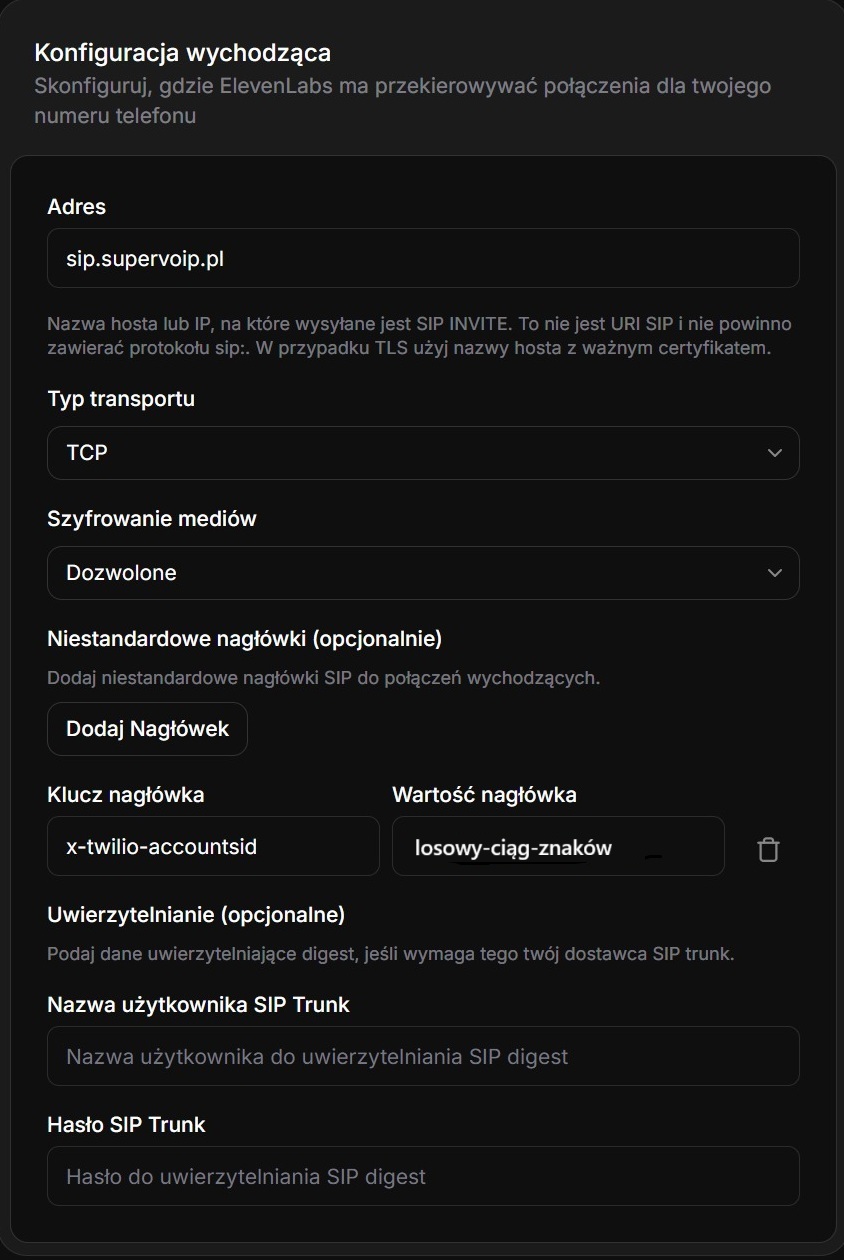Click the TCP value in transport selector
Image resolution: width=844 pixels, height=1260 pixels.
coord(87,453)
